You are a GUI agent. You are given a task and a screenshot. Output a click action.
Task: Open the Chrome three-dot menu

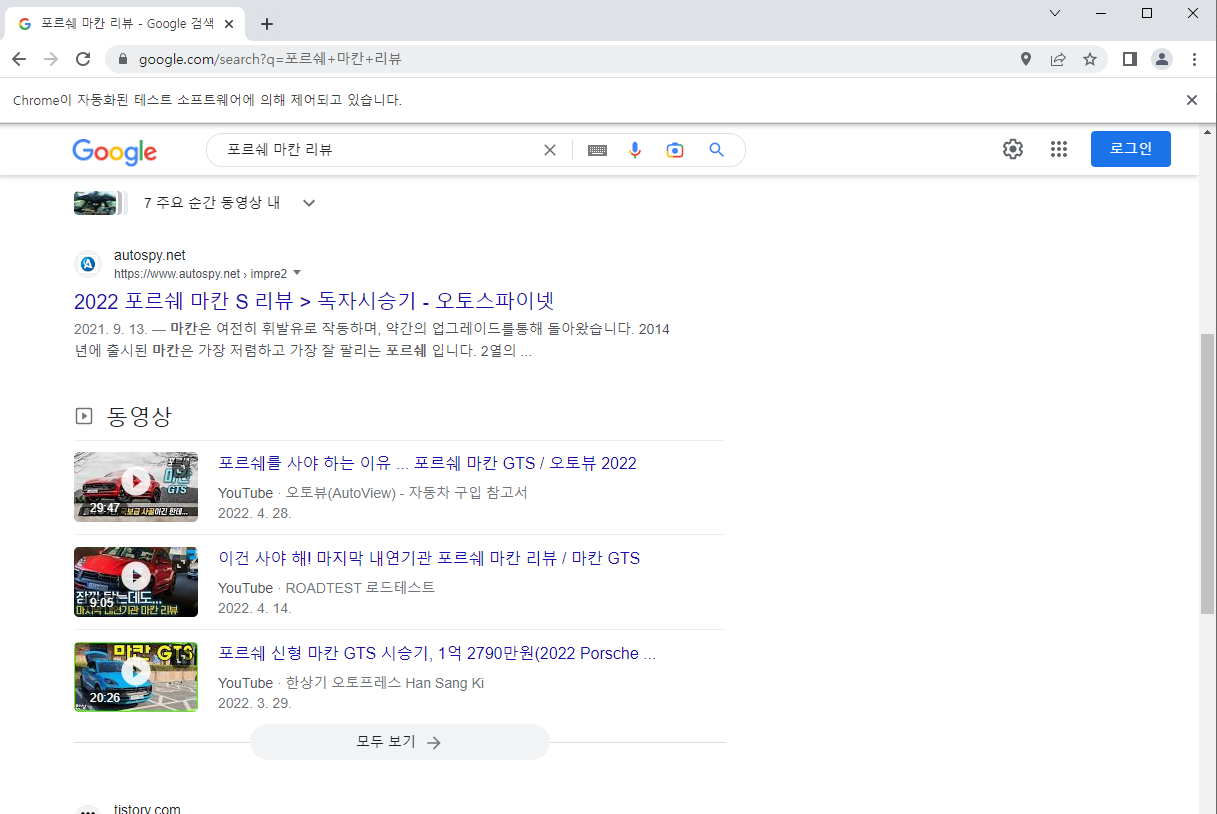pyautogui.click(x=1194, y=59)
